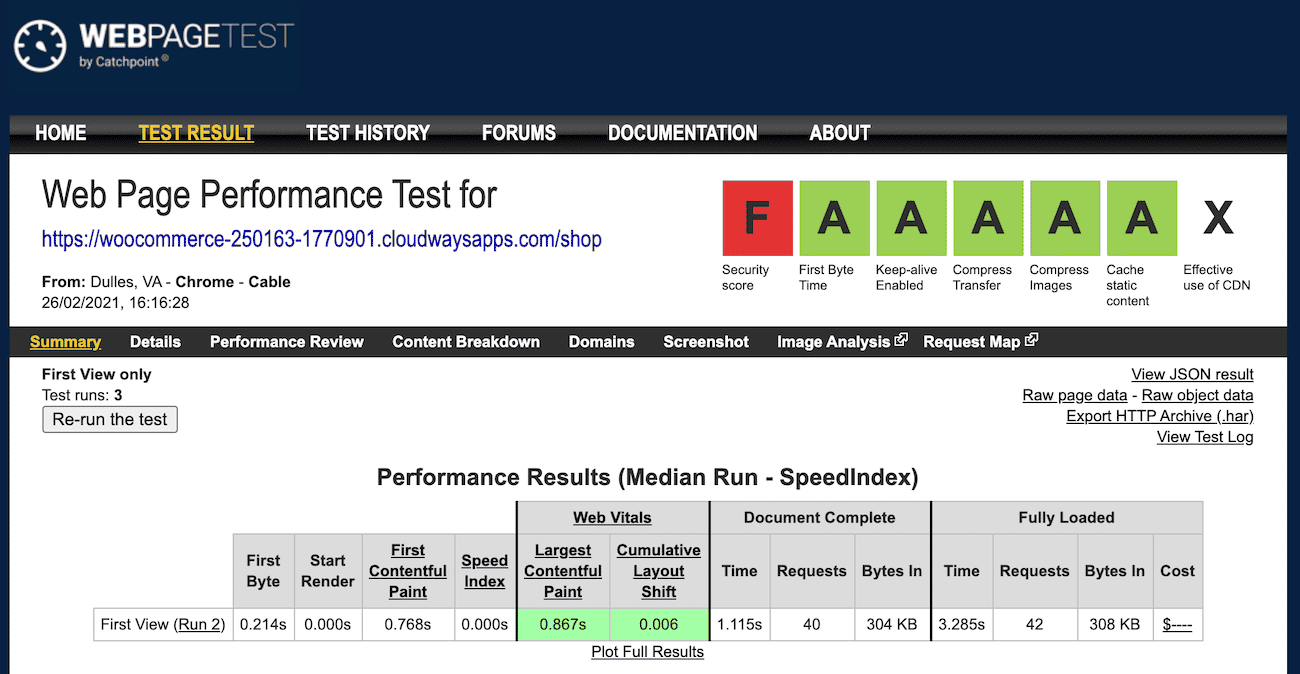Viewport: 1300px width, 674px height.
Task: Open TEST HISTORY page
Action: 368,133
